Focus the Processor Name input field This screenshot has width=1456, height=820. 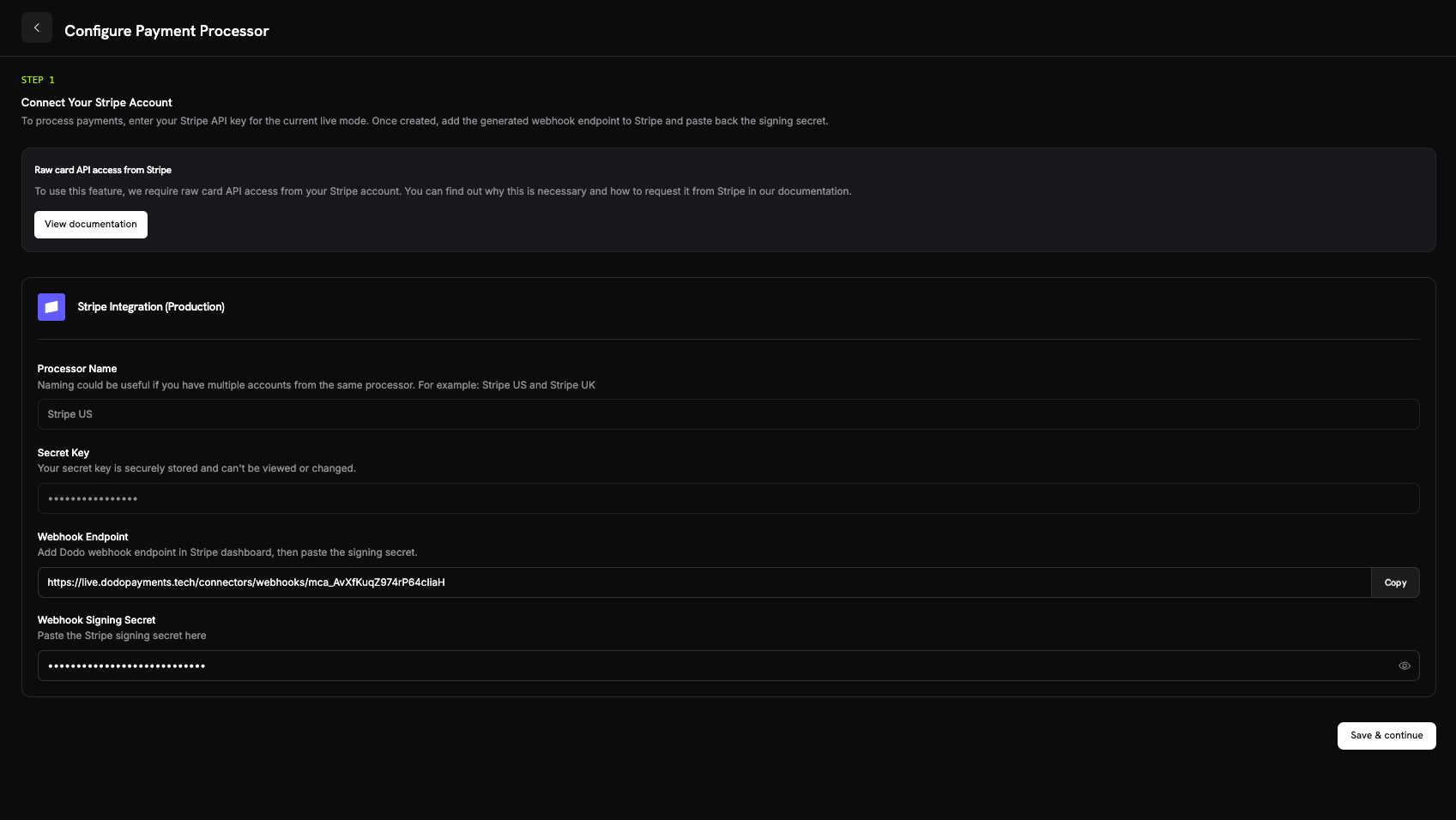[x=728, y=414]
